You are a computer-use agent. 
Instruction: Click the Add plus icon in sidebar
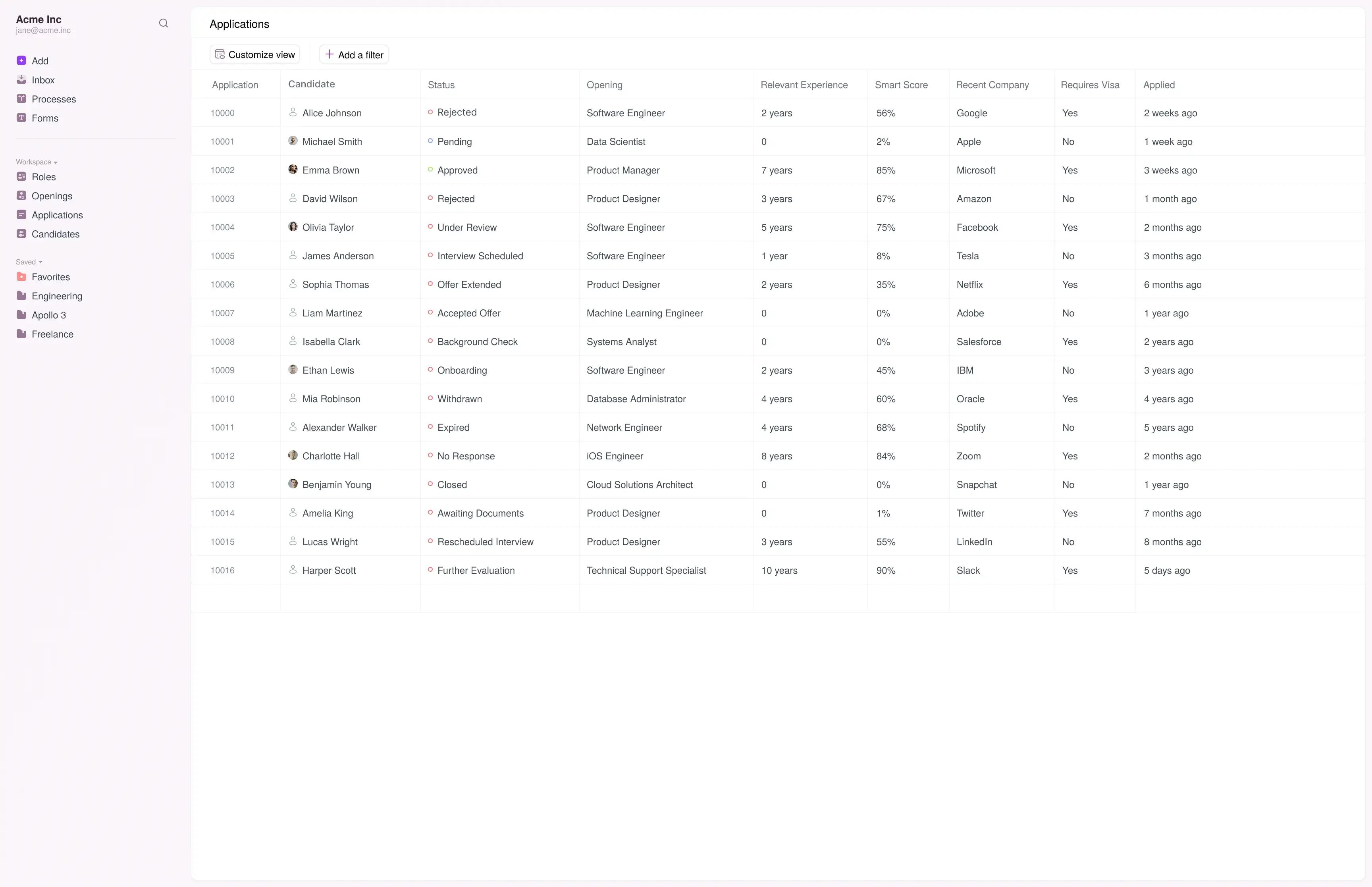click(21, 60)
